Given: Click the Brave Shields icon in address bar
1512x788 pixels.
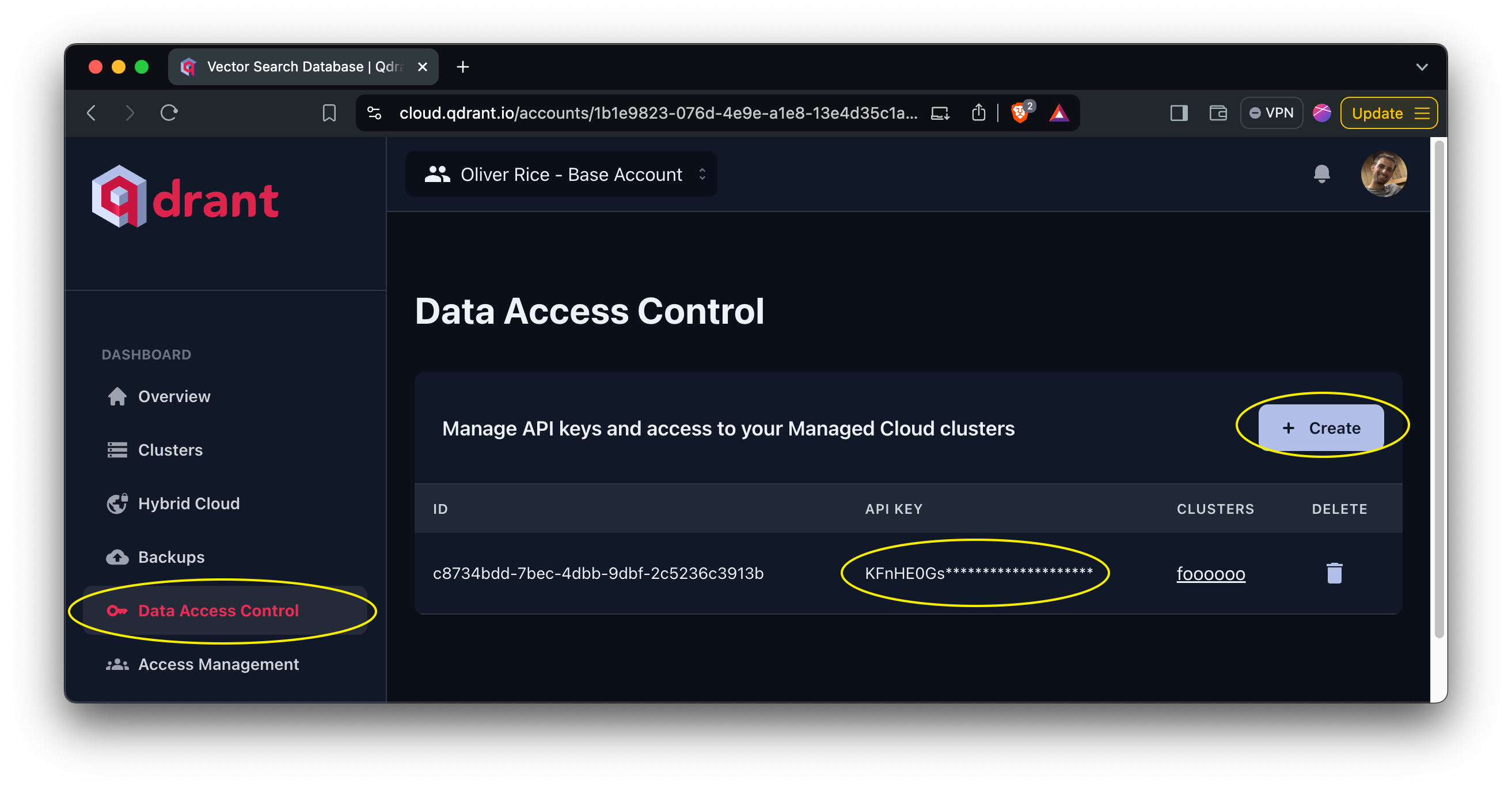Looking at the screenshot, I should point(1020,112).
